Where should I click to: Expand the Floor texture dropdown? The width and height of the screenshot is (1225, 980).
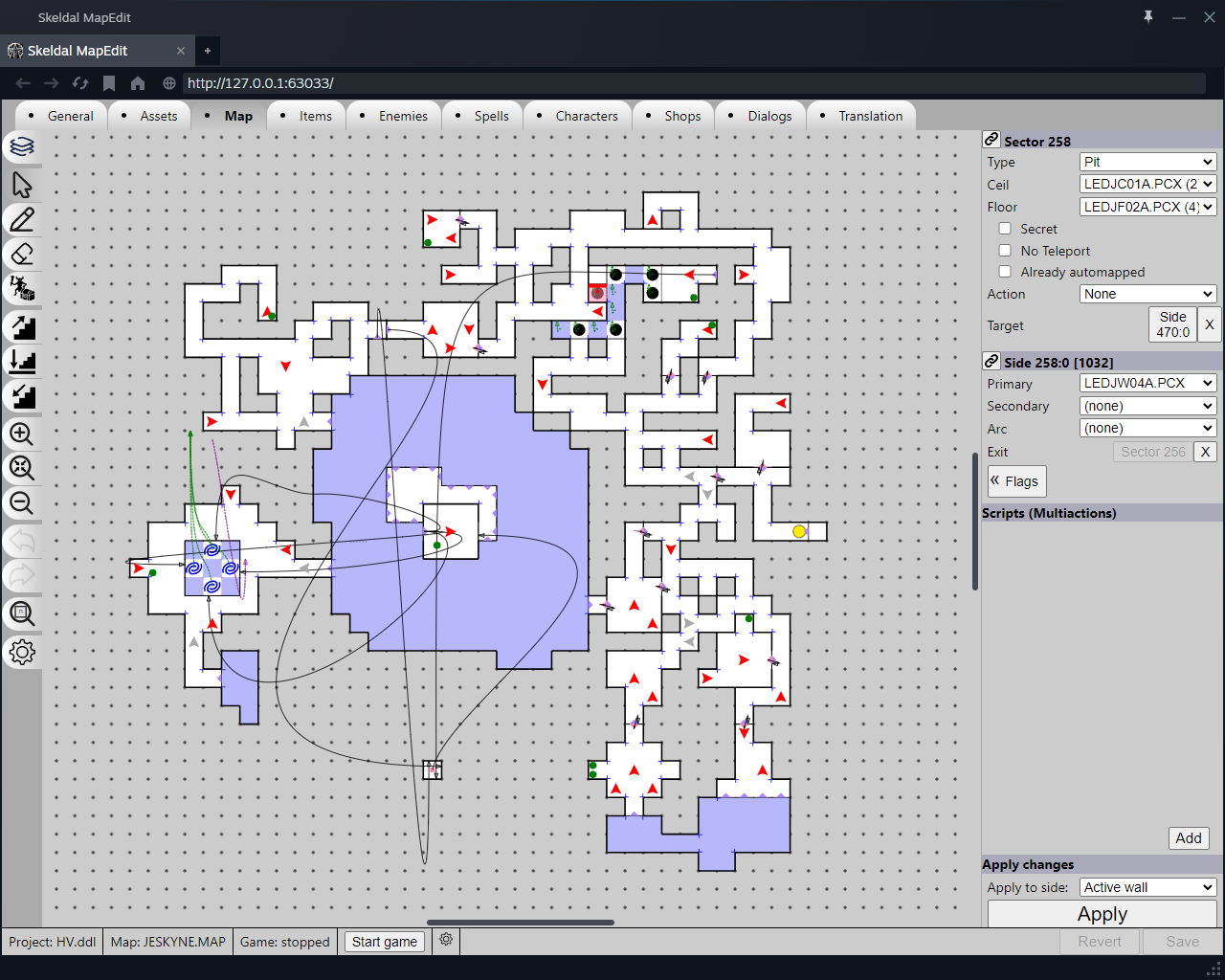[x=1147, y=207]
